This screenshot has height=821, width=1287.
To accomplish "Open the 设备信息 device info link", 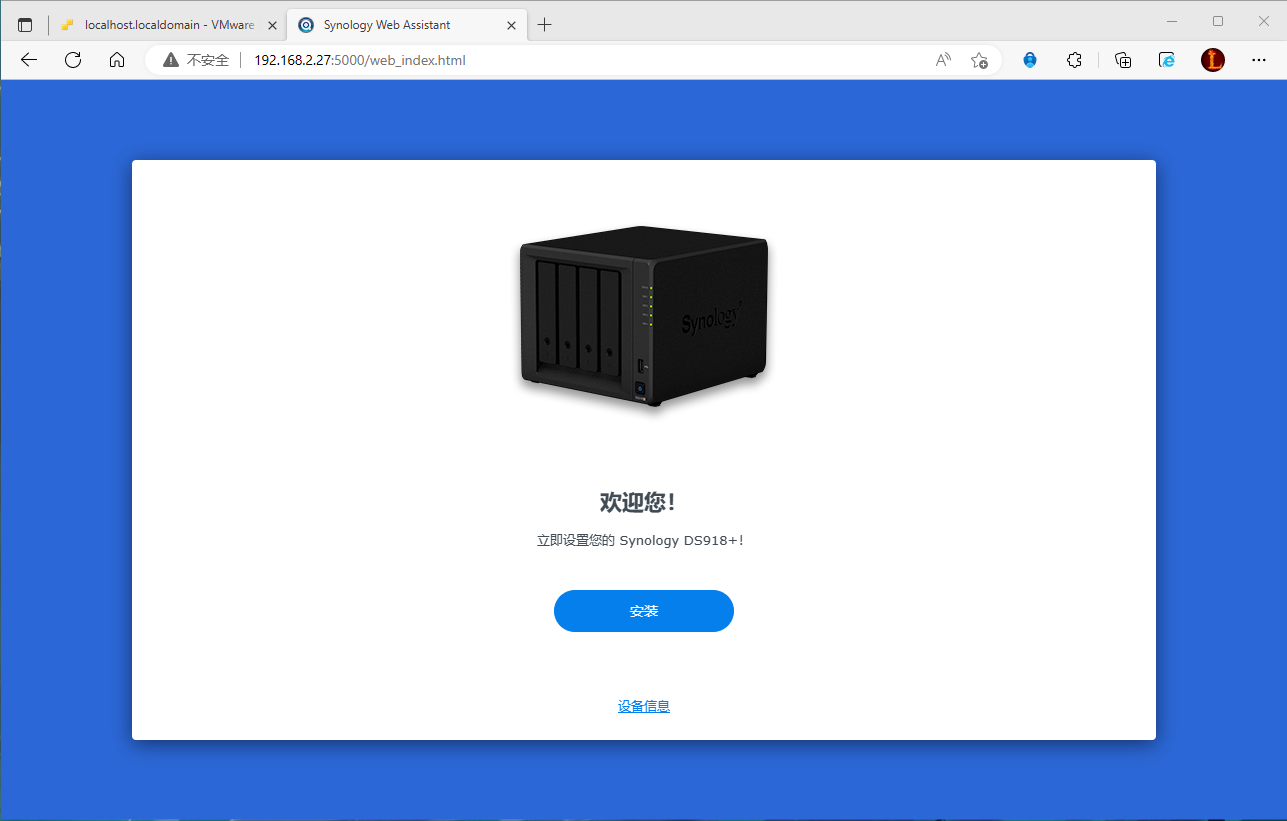I will point(644,706).
